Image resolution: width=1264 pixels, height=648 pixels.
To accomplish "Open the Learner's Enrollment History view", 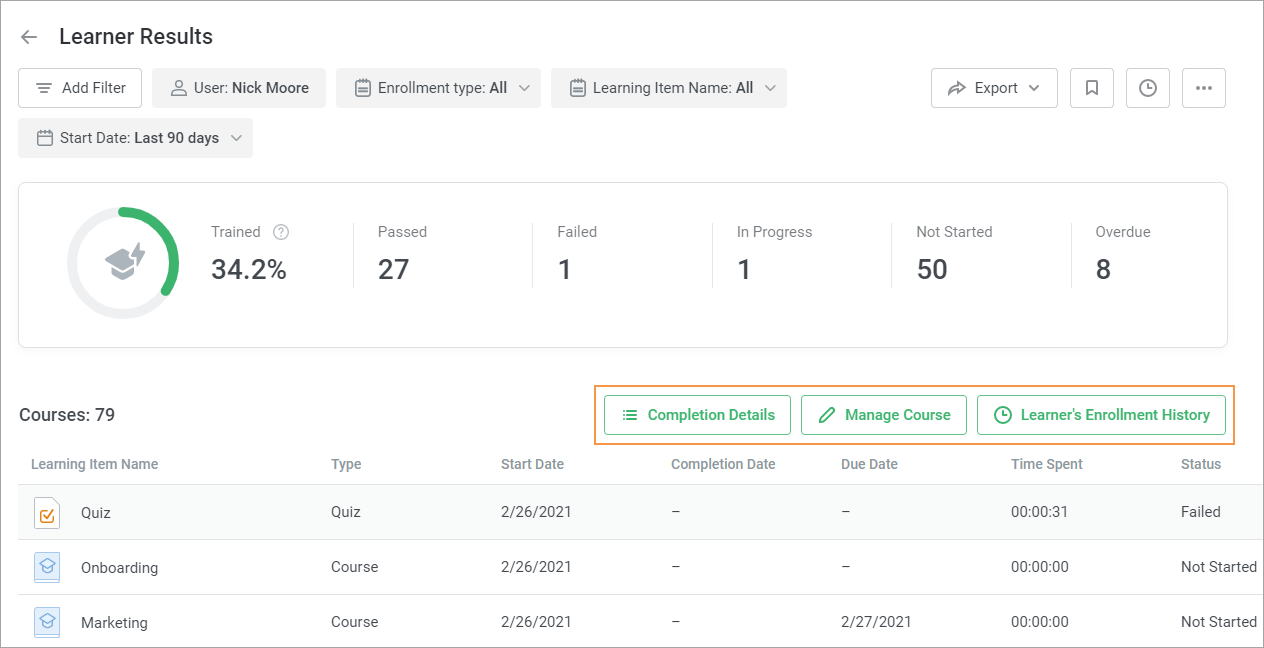I will (x=1101, y=414).
